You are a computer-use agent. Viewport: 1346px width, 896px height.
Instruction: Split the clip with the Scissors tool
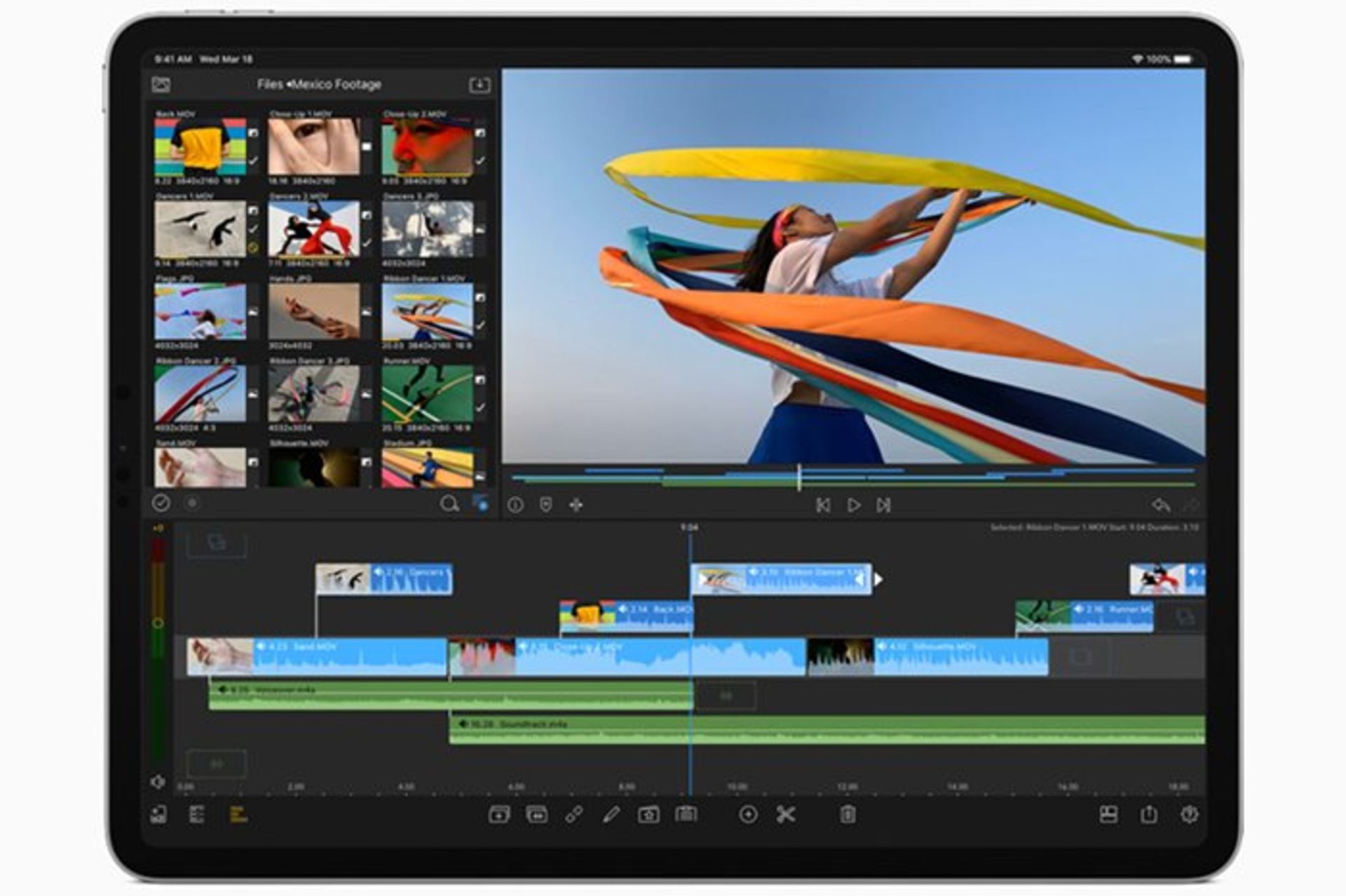point(787,815)
